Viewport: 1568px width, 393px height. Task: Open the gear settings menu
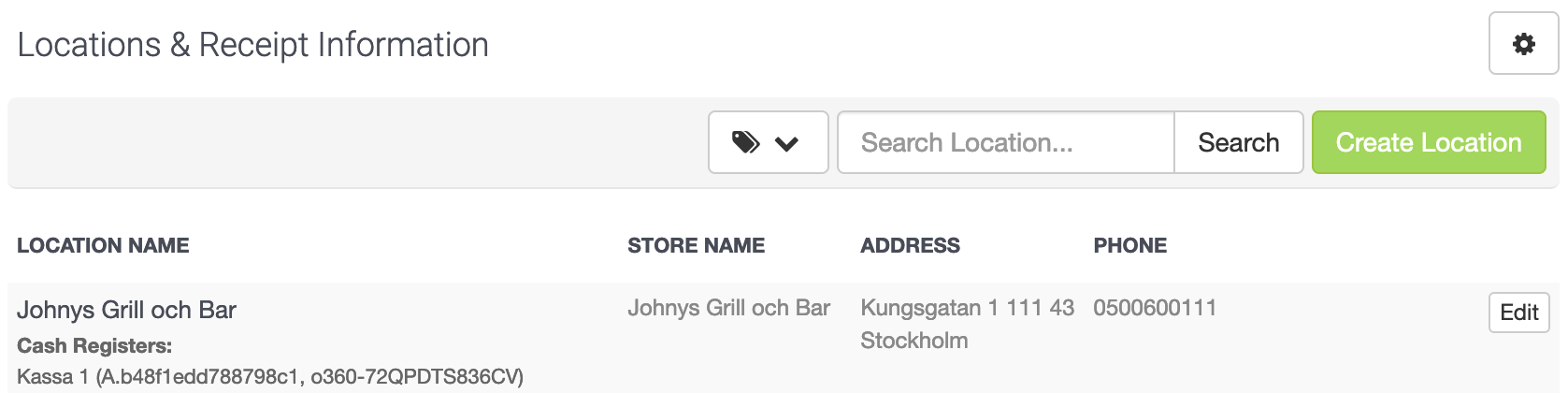pyautogui.click(x=1523, y=43)
